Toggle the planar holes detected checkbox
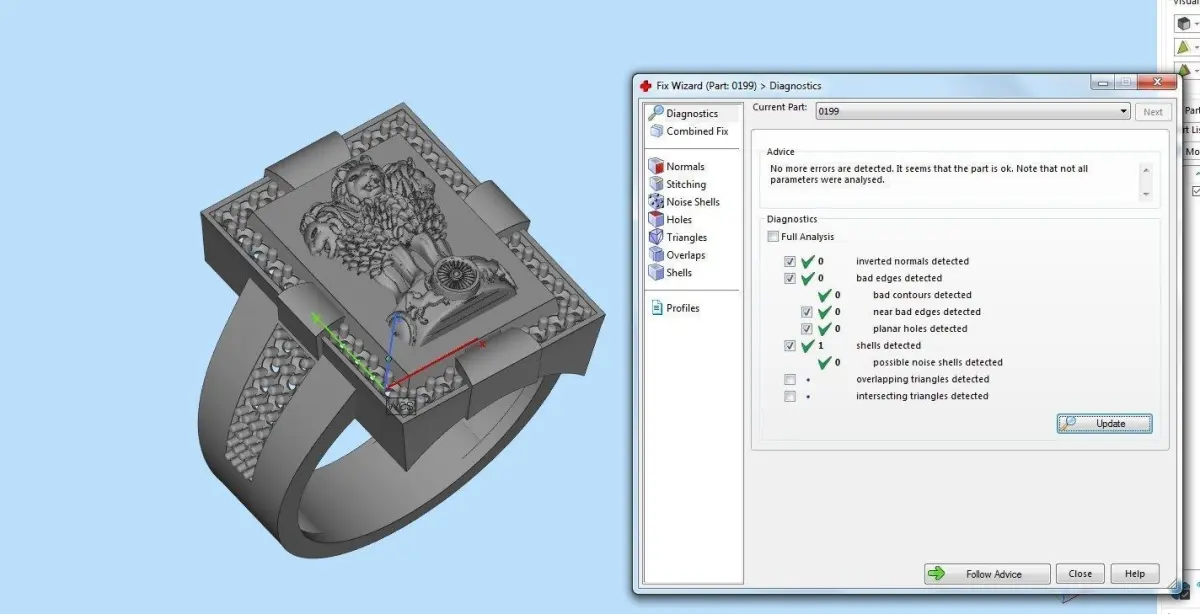Screen dimensions: 1200x614 (x=807, y=329)
